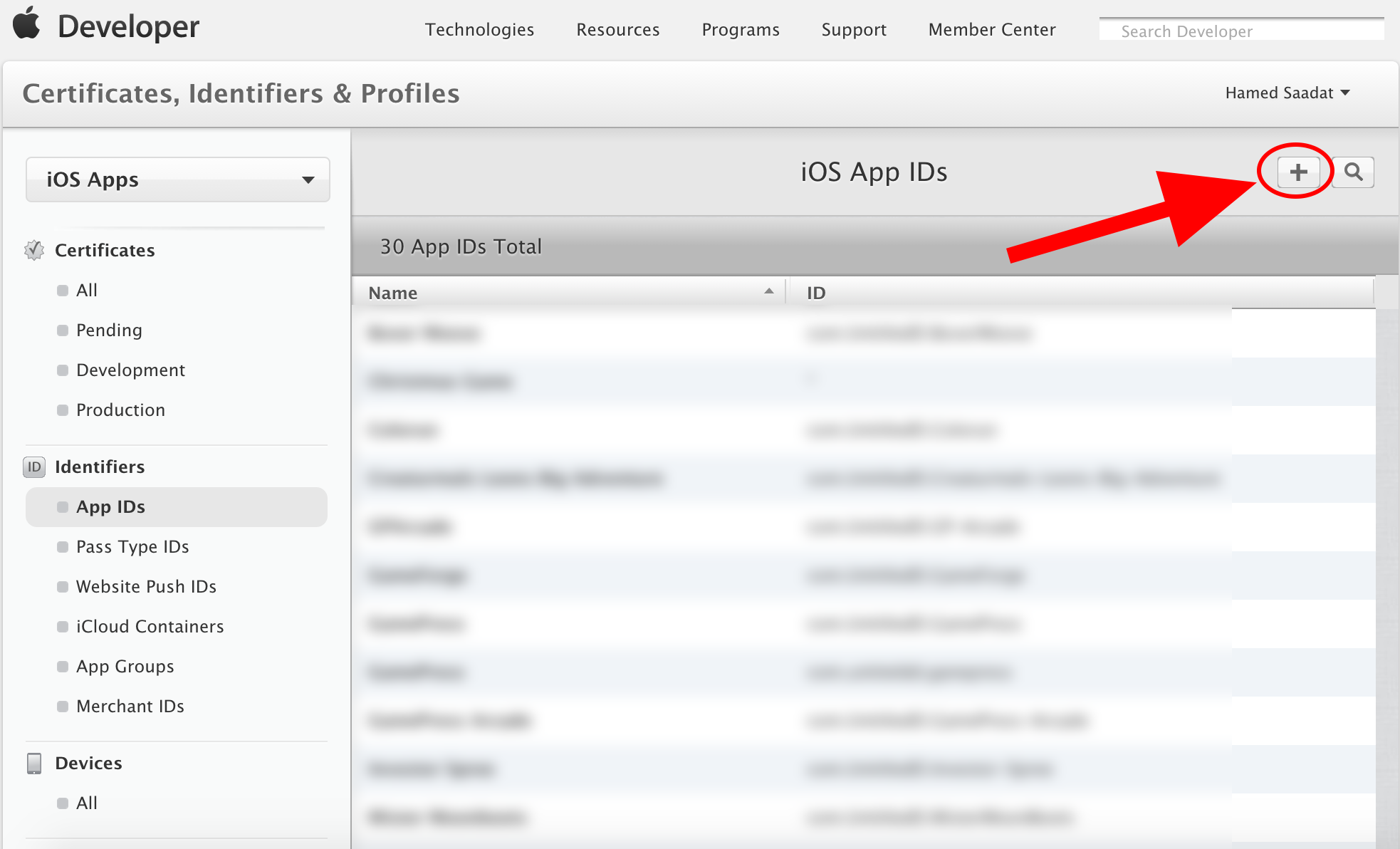Click the Devices tablet icon
The height and width of the screenshot is (849, 1400).
(34, 764)
